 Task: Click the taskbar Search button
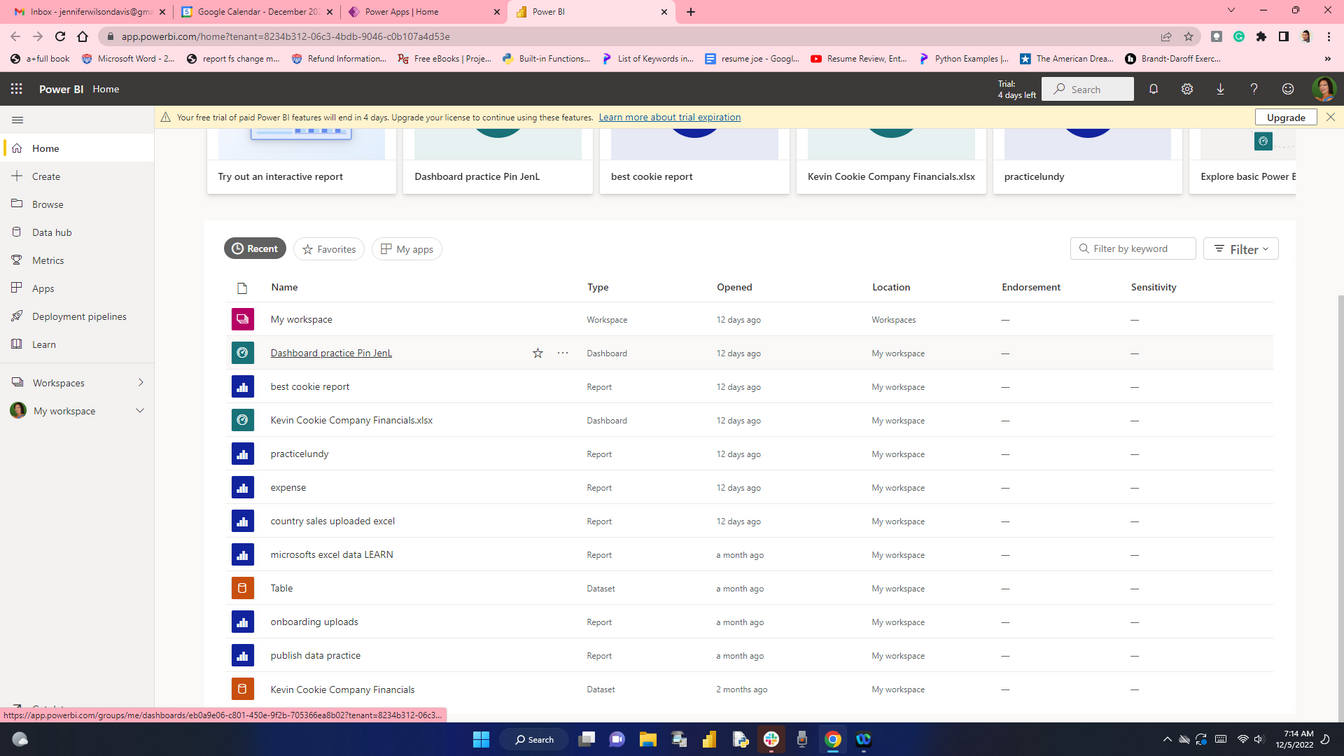(x=534, y=739)
